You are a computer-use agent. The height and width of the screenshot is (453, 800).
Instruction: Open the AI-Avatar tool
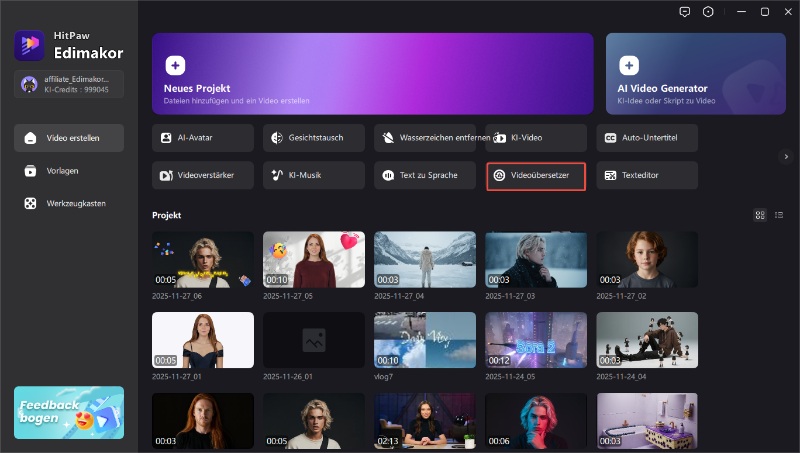pyautogui.click(x=202, y=137)
